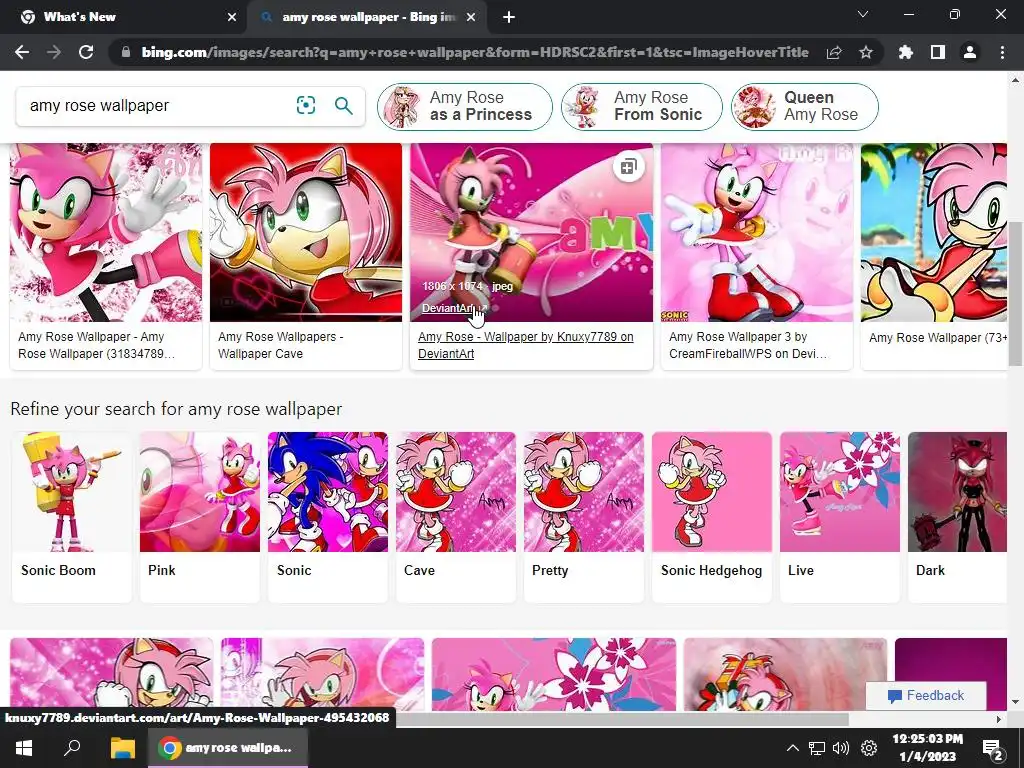Refine the search with Dark
Image resolution: width=1024 pixels, height=768 pixels.
957,517
